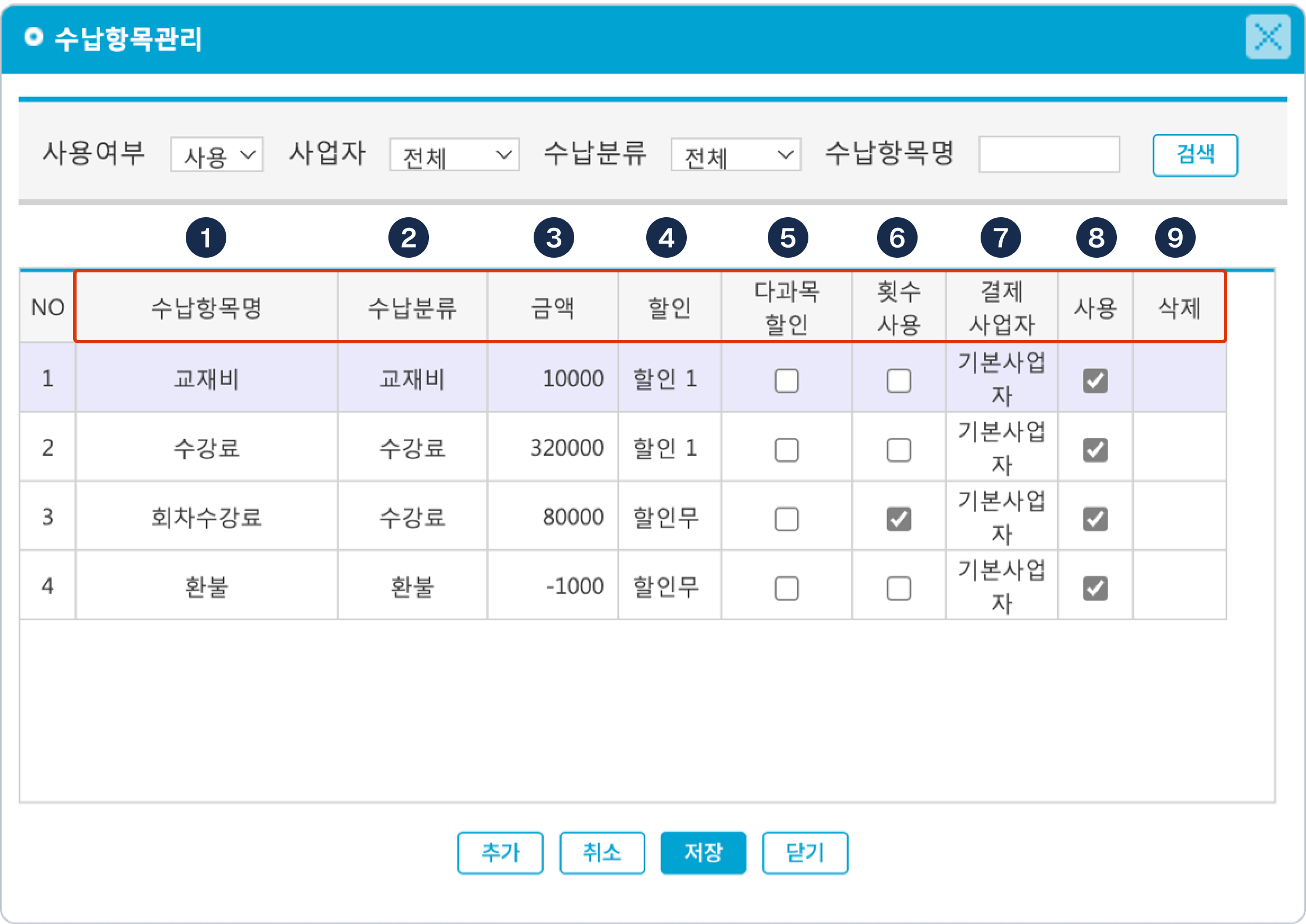Click the title bullet icon beside 수납항목관리
The height and width of the screenshot is (924, 1306).
(x=34, y=38)
